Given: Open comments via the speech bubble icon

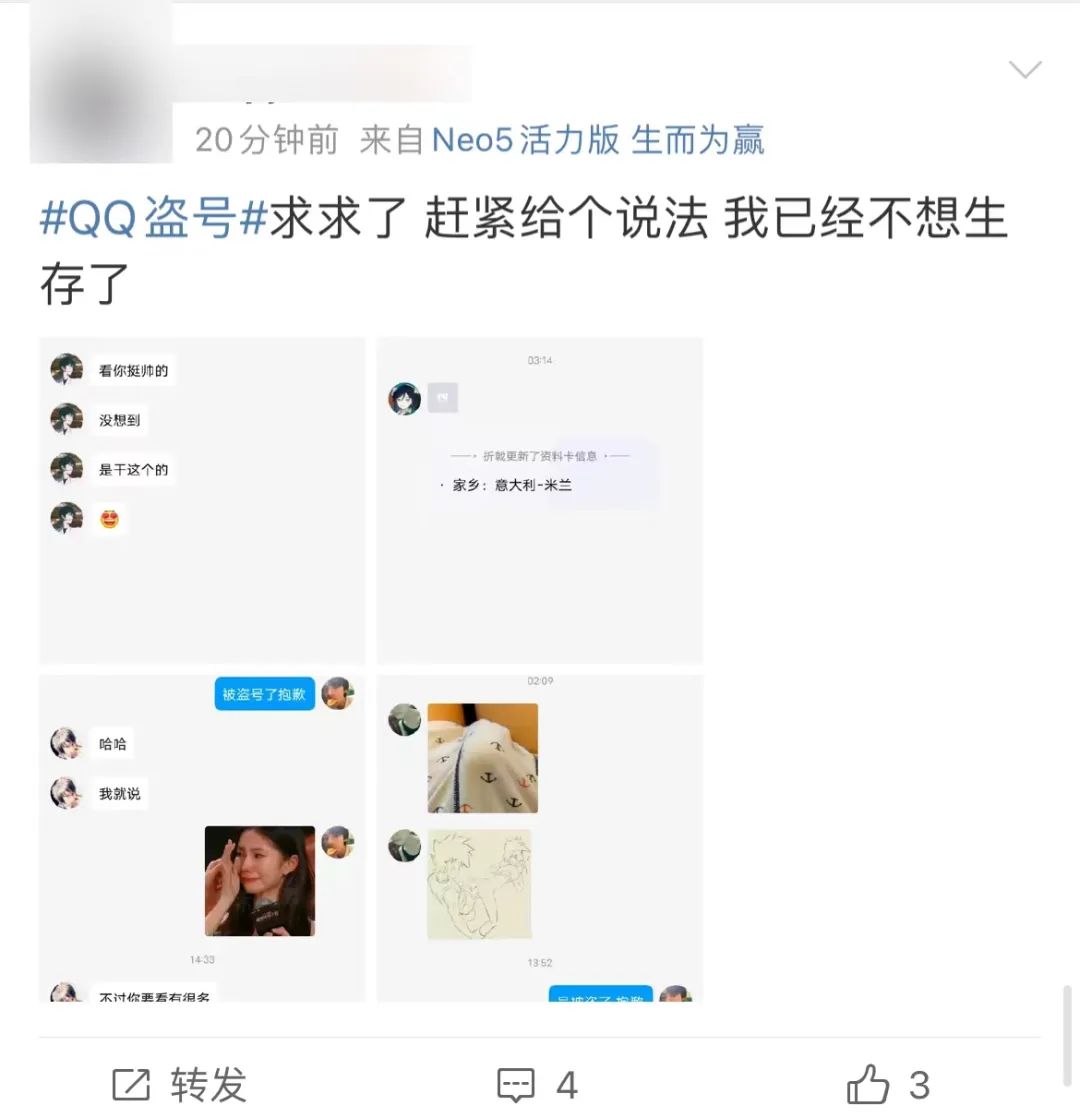Looking at the screenshot, I should [515, 1085].
